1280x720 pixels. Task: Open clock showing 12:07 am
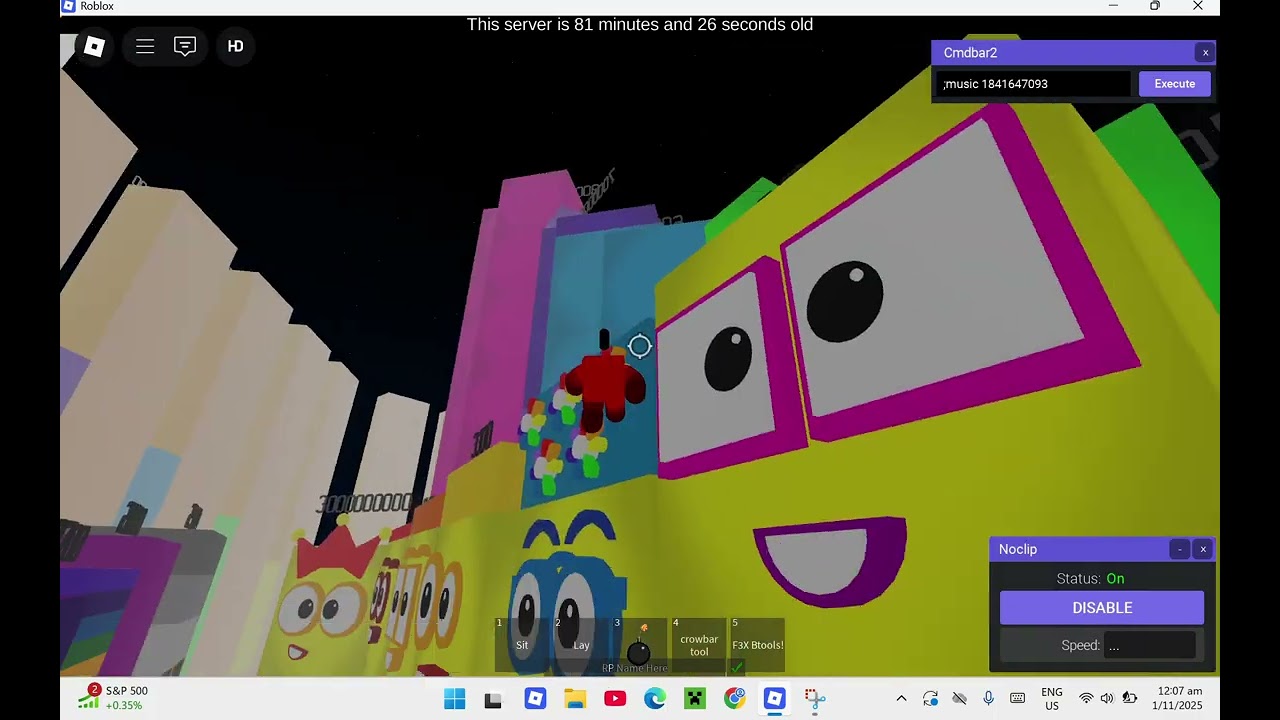point(1180,698)
